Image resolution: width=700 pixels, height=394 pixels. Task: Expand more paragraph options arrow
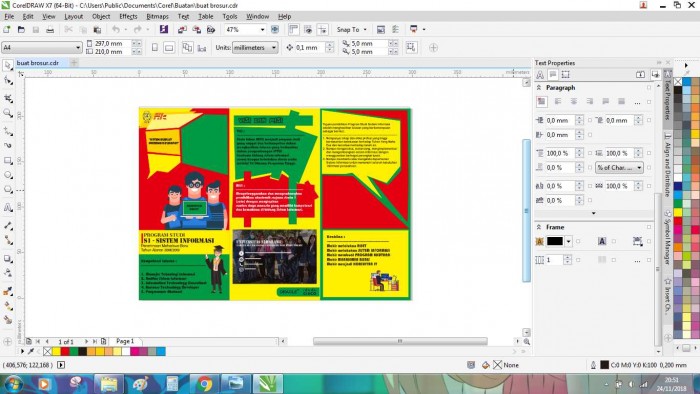click(x=593, y=213)
